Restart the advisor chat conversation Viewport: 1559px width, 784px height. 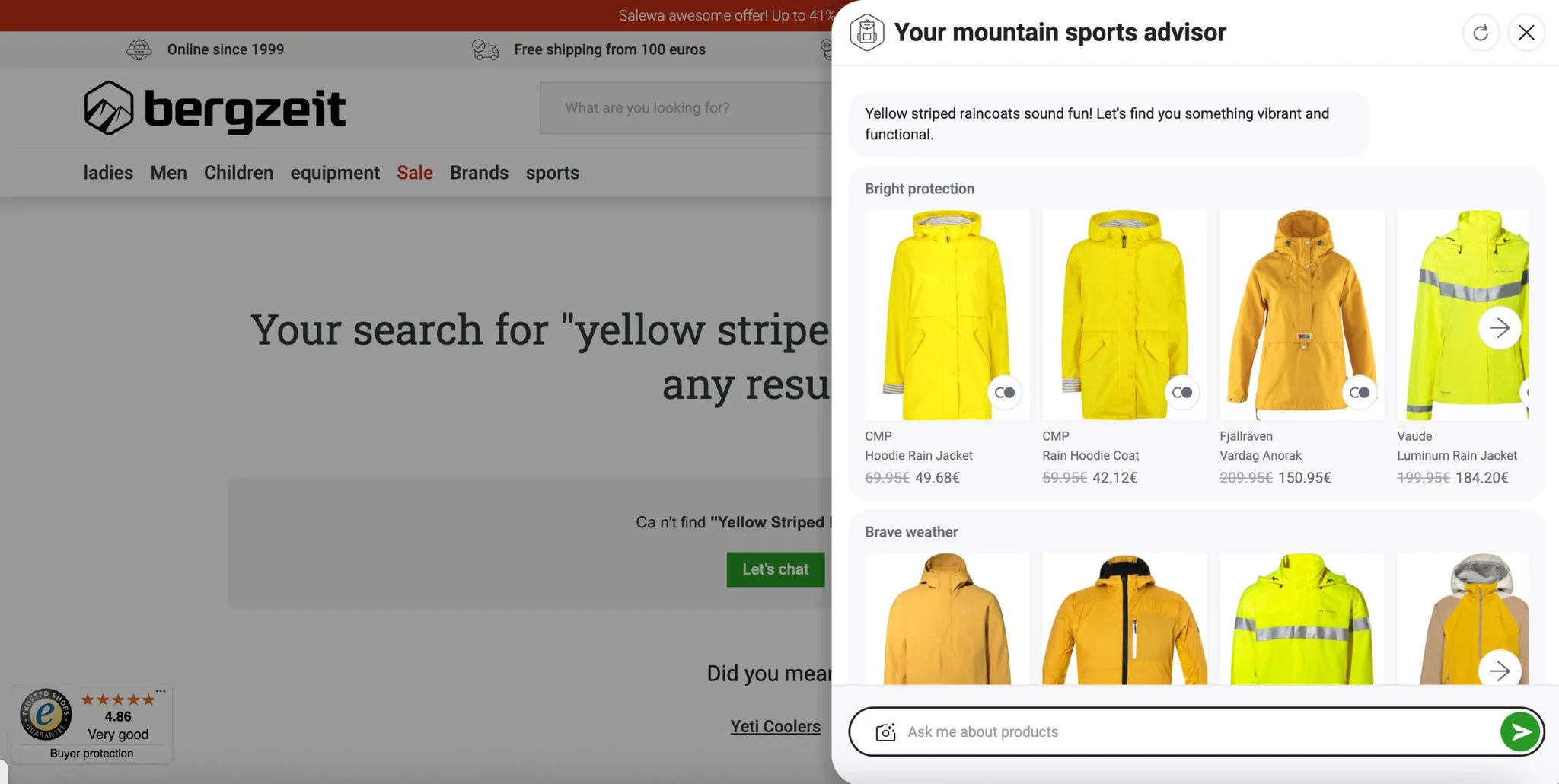coord(1481,33)
